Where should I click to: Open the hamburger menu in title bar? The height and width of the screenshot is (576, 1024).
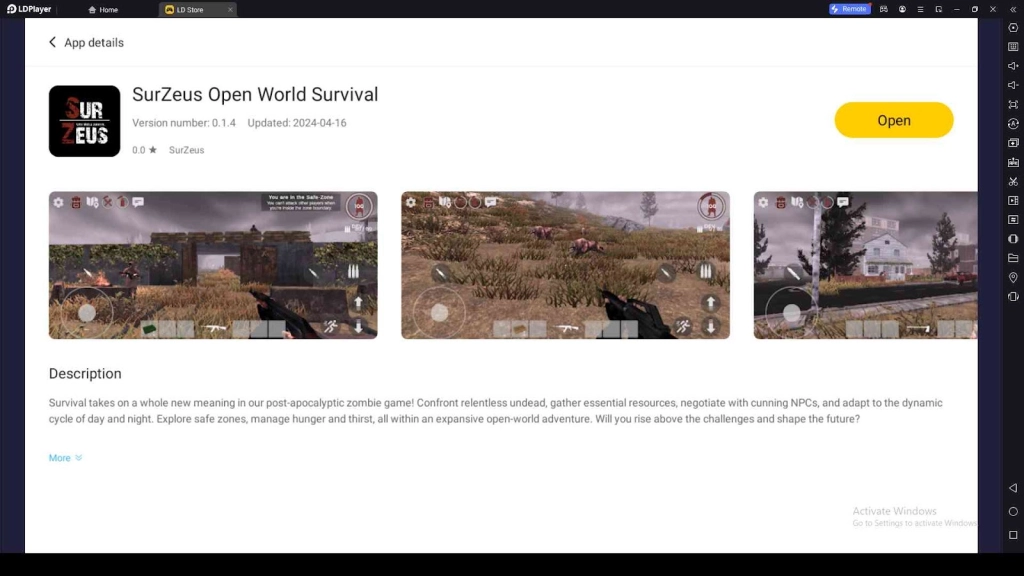point(920,9)
